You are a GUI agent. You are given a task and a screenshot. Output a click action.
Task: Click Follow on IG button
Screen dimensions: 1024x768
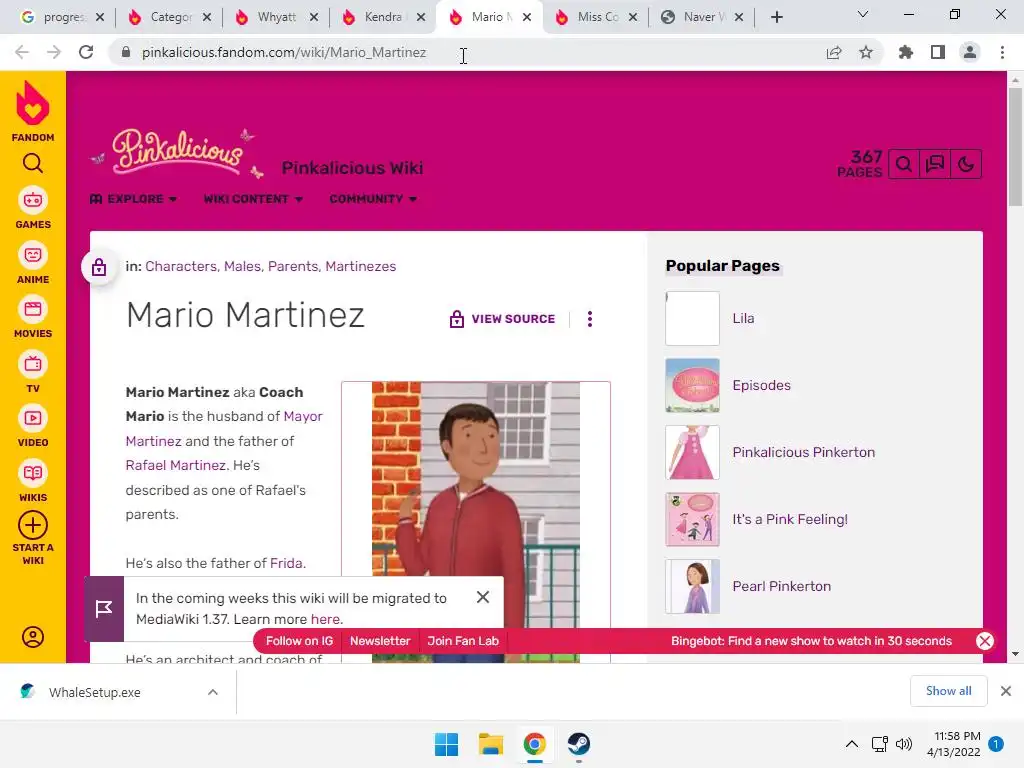tap(299, 641)
